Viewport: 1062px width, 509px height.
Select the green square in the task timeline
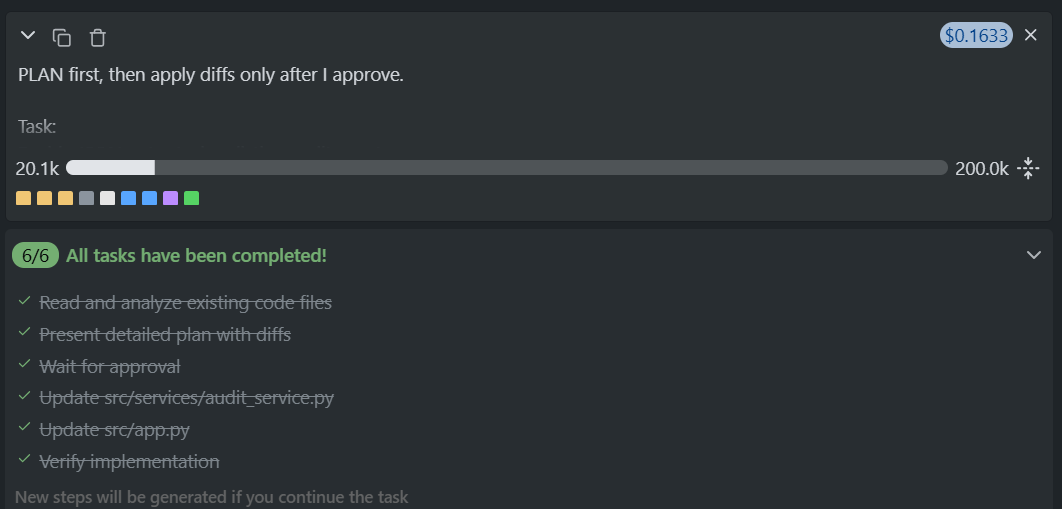point(191,198)
